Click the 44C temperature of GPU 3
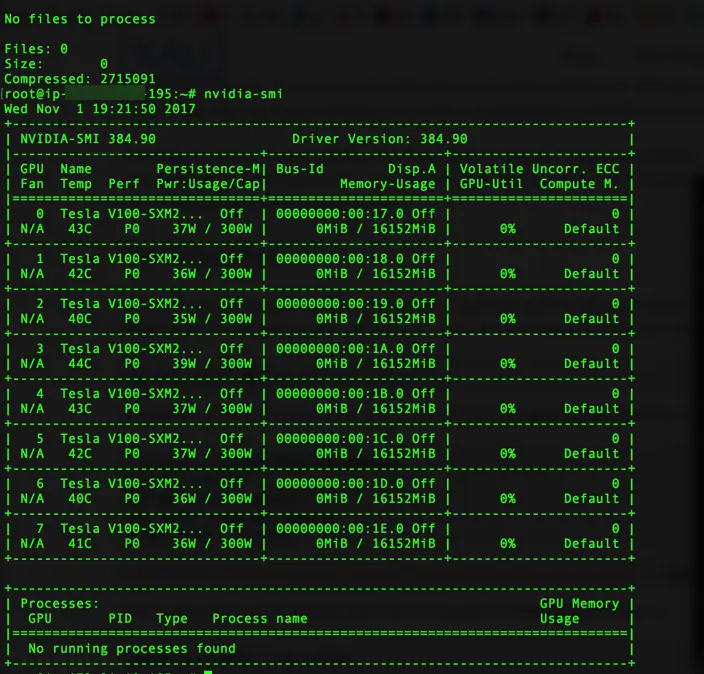This screenshot has width=704, height=674. (x=80, y=363)
